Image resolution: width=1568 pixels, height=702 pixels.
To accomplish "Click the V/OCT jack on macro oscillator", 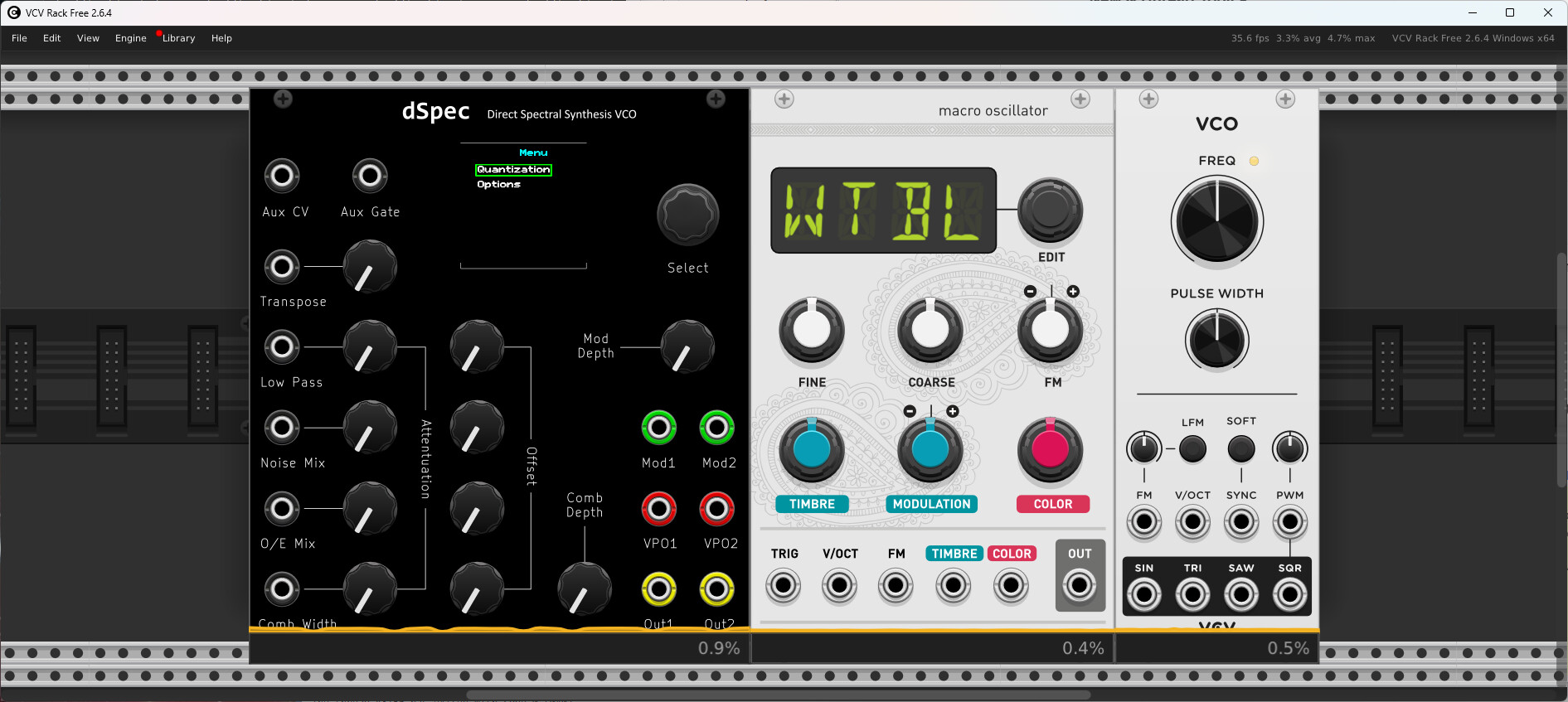I will pos(840,586).
